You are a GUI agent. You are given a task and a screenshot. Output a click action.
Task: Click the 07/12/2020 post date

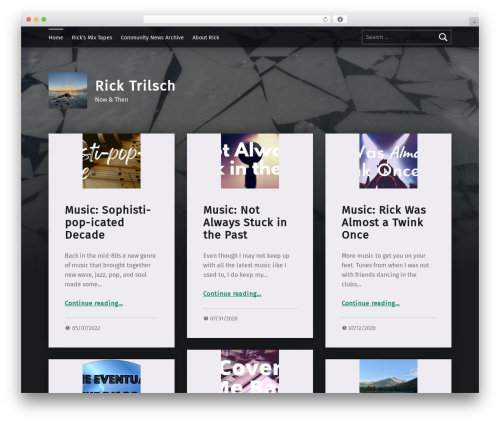(x=362, y=328)
